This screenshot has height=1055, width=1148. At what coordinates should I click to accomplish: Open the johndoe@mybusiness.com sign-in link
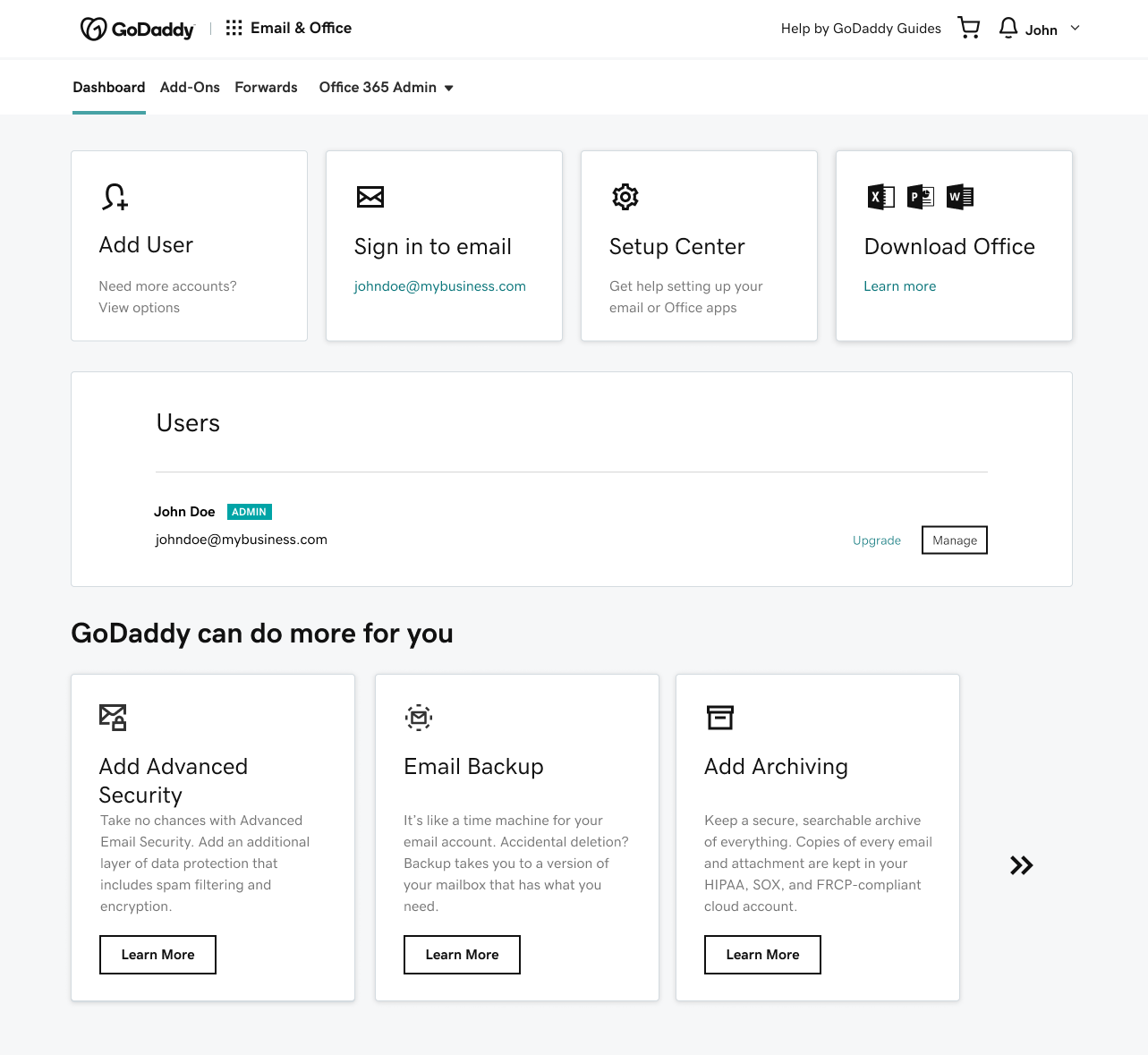click(439, 286)
